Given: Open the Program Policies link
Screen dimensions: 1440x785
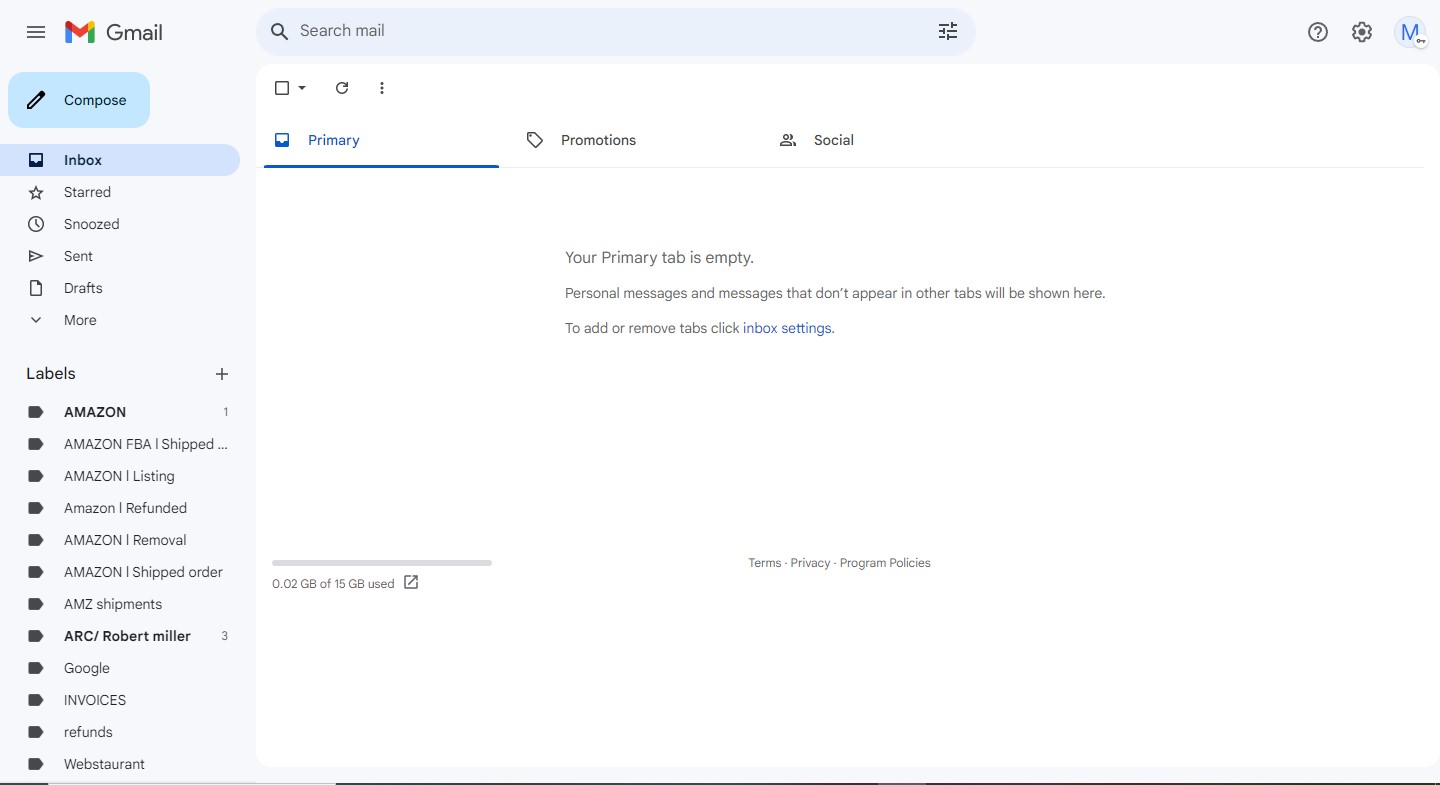Looking at the screenshot, I should (885, 563).
